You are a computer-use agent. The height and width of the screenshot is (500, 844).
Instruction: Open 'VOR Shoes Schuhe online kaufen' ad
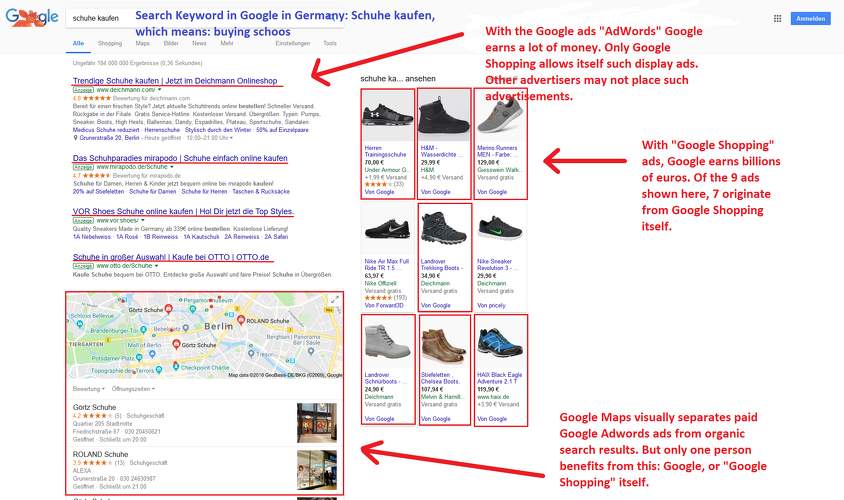[183, 212]
